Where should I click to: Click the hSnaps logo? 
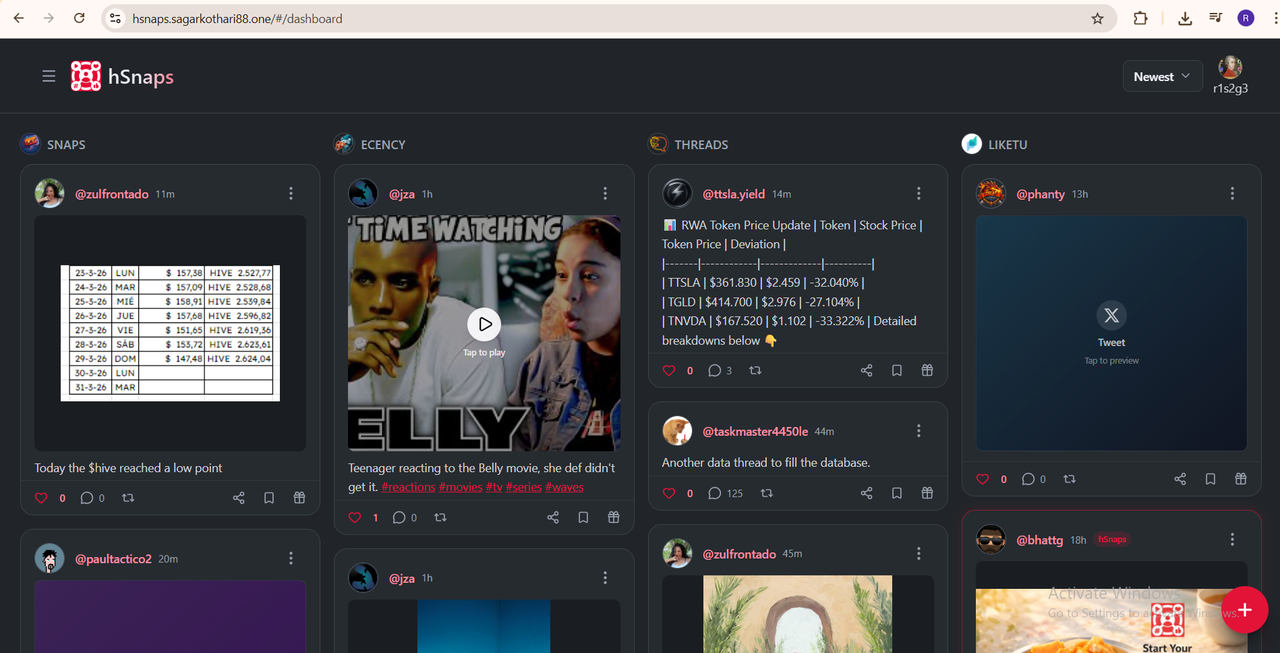(x=122, y=76)
